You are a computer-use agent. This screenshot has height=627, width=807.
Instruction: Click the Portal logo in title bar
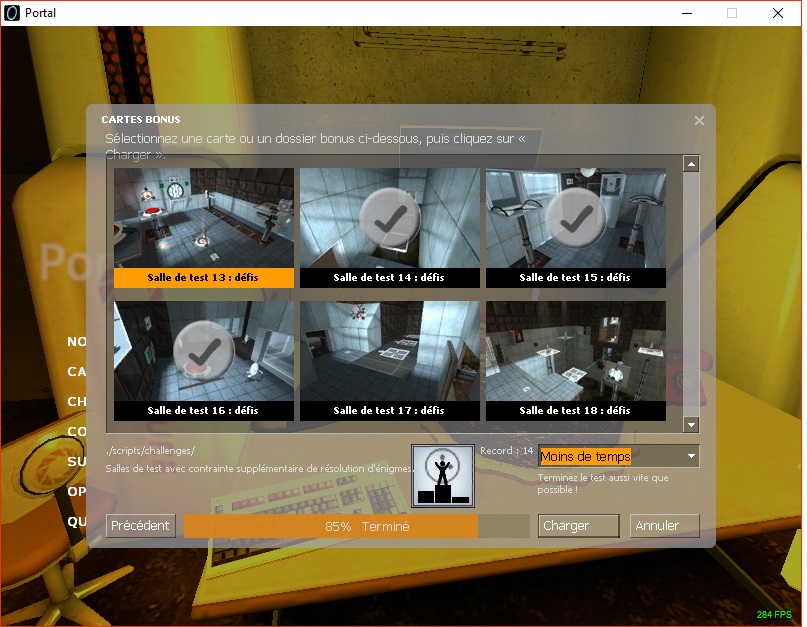pos(12,13)
